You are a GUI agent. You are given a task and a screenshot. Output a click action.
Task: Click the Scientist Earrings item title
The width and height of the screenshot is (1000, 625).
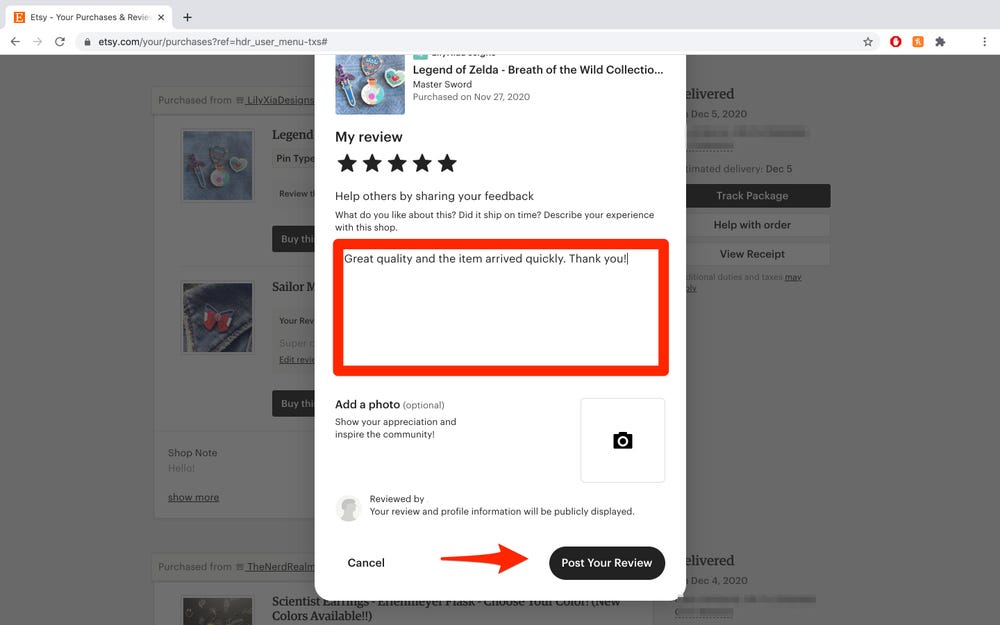[x=446, y=608]
